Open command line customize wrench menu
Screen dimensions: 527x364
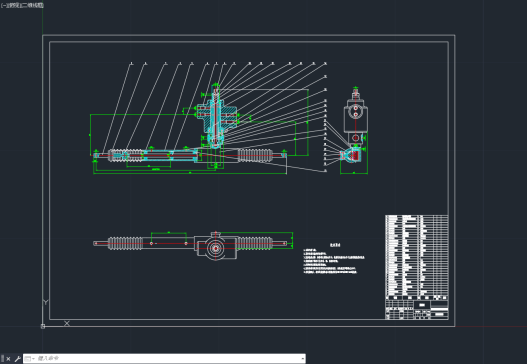coord(17,359)
